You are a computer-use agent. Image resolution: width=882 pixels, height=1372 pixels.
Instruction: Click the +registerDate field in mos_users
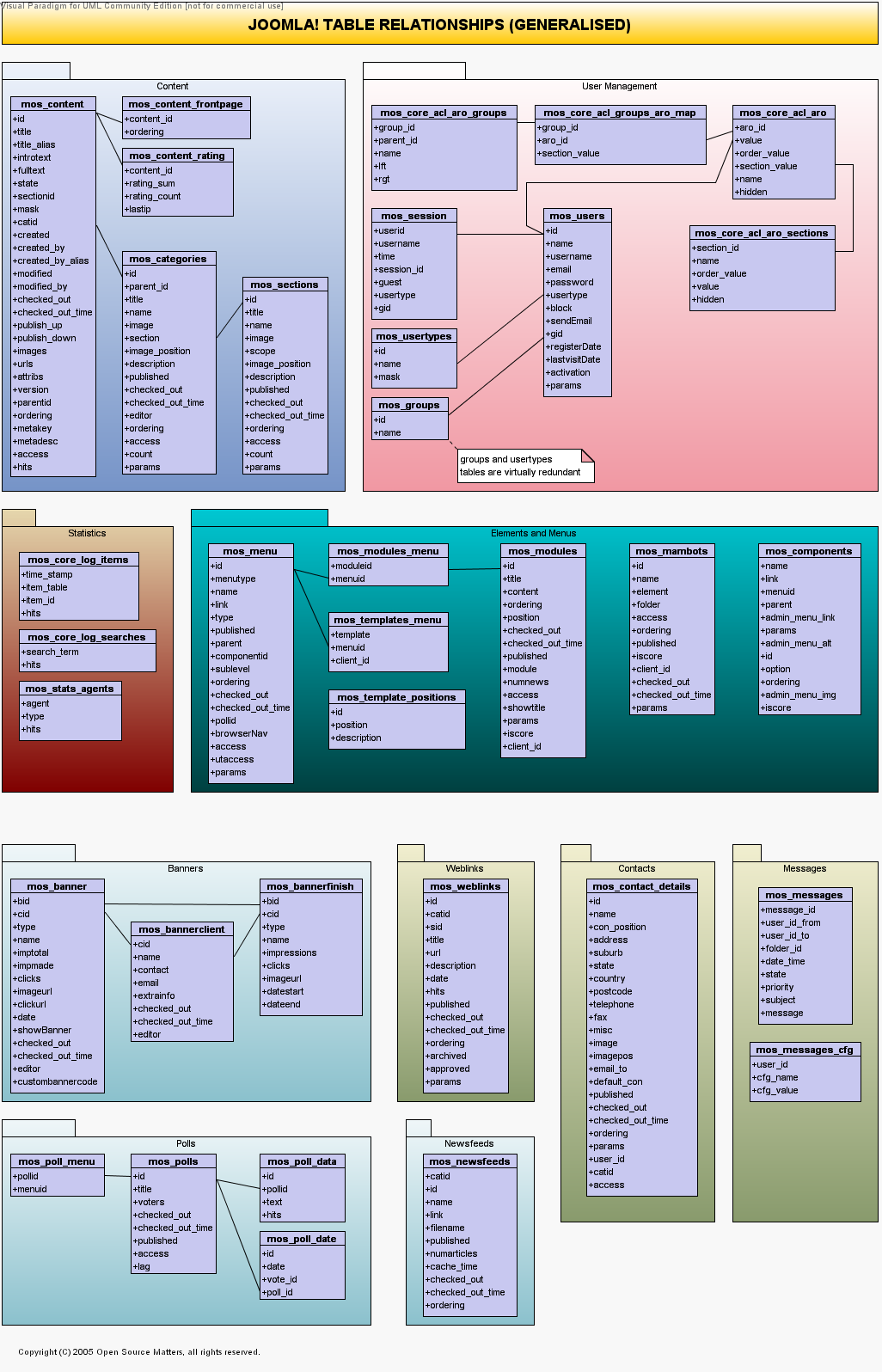[573, 347]
